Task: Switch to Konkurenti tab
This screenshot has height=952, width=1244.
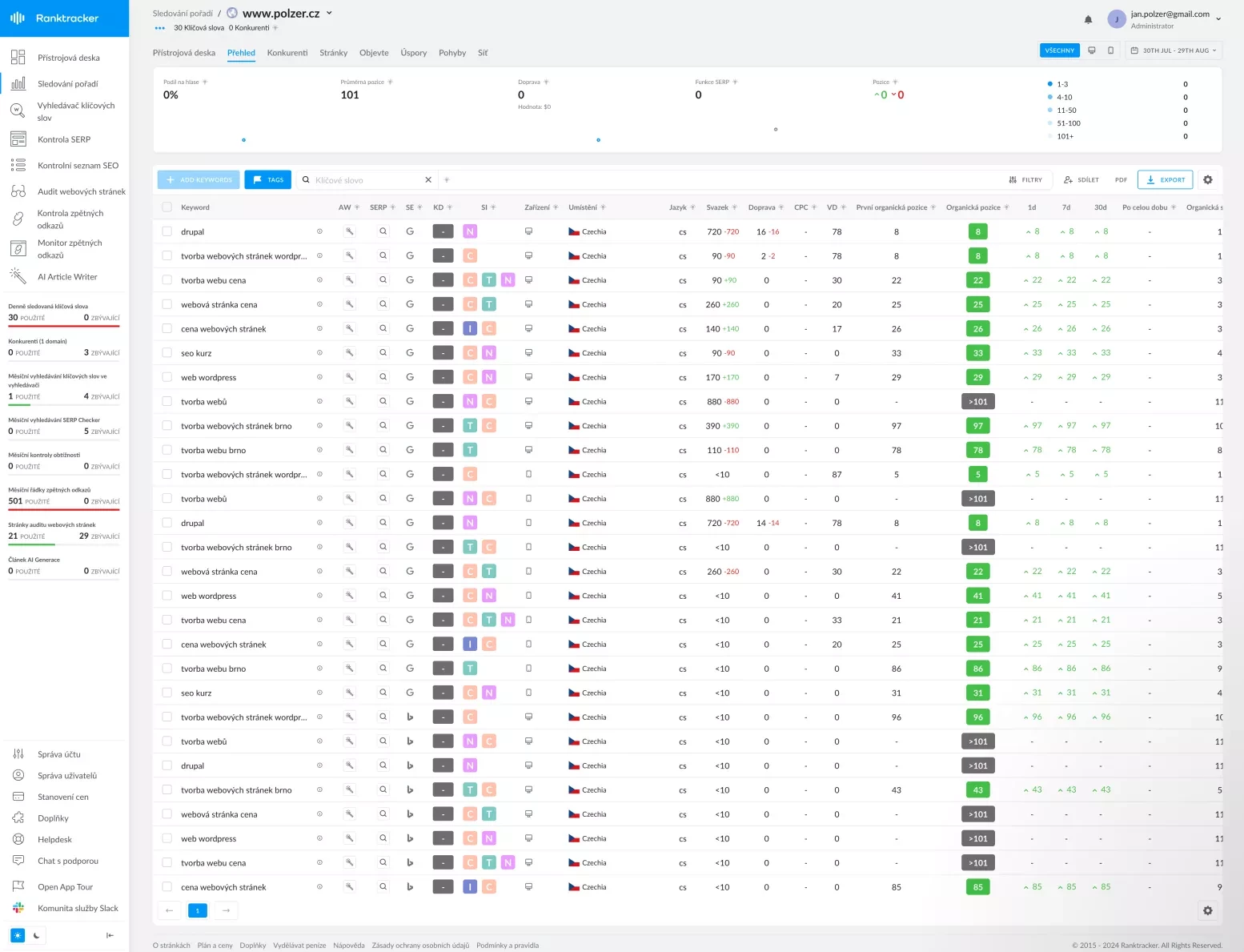Action: click(x=287, y=53)
